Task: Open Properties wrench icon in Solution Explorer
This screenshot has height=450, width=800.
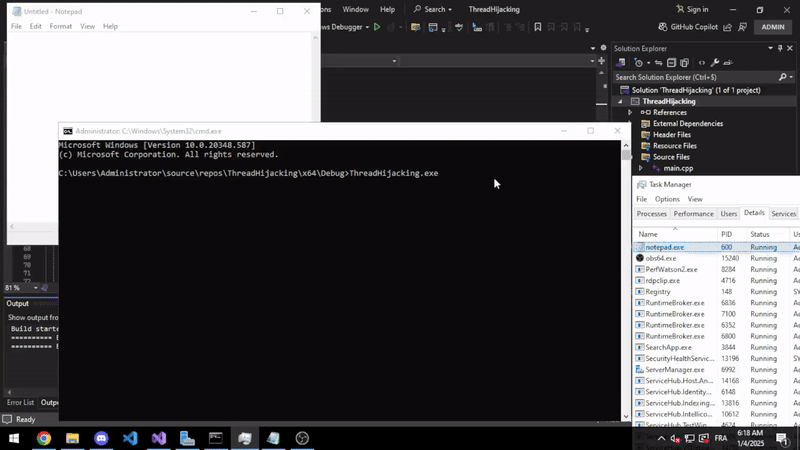Action: pyautogui.click(x=715, y=63)
